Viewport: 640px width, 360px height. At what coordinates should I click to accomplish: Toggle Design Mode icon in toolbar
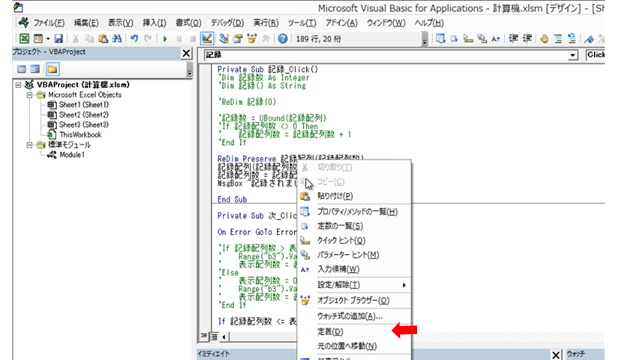[207, 39]
